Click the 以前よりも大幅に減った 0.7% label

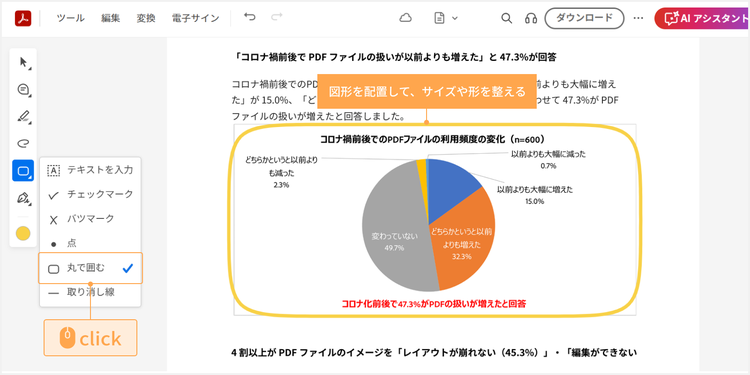point(548,160)
